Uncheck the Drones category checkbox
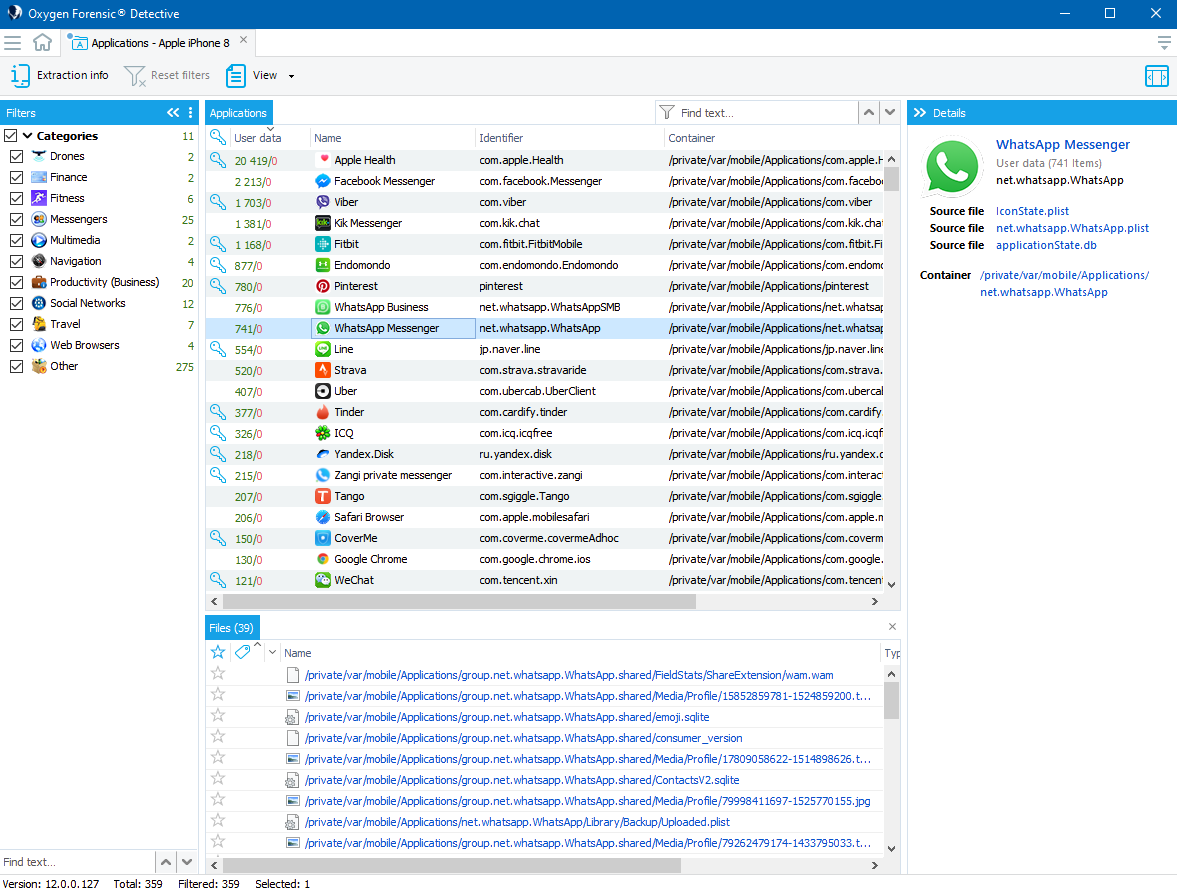Image resolution: width=1177 pixels, height=888 pixels. [x=16, y=157]
